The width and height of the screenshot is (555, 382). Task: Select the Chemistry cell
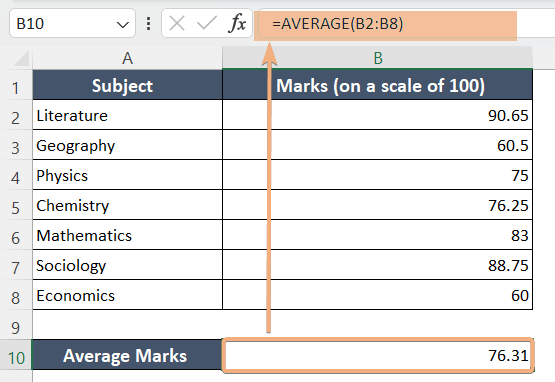pyautogui.click(x=127, y=205)
